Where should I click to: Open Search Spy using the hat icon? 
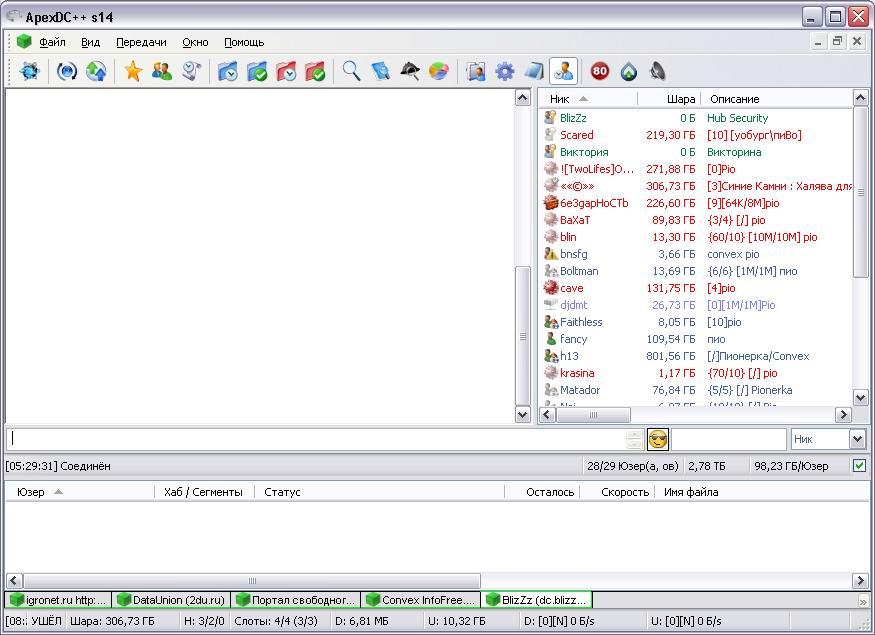point(409,71)
